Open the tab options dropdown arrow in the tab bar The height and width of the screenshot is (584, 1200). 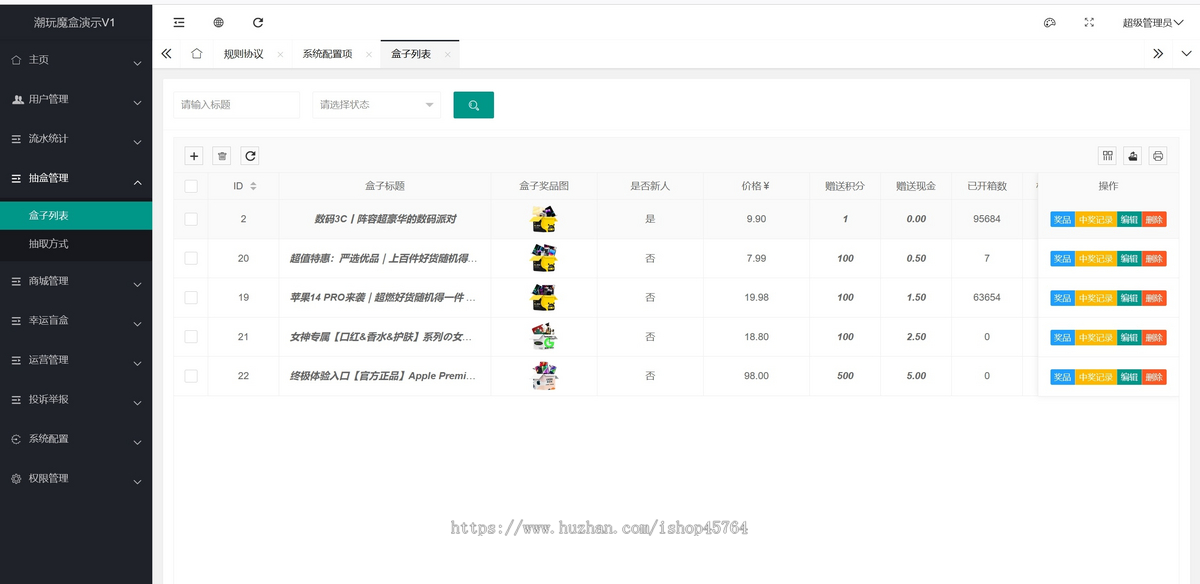coord(1187,54)
